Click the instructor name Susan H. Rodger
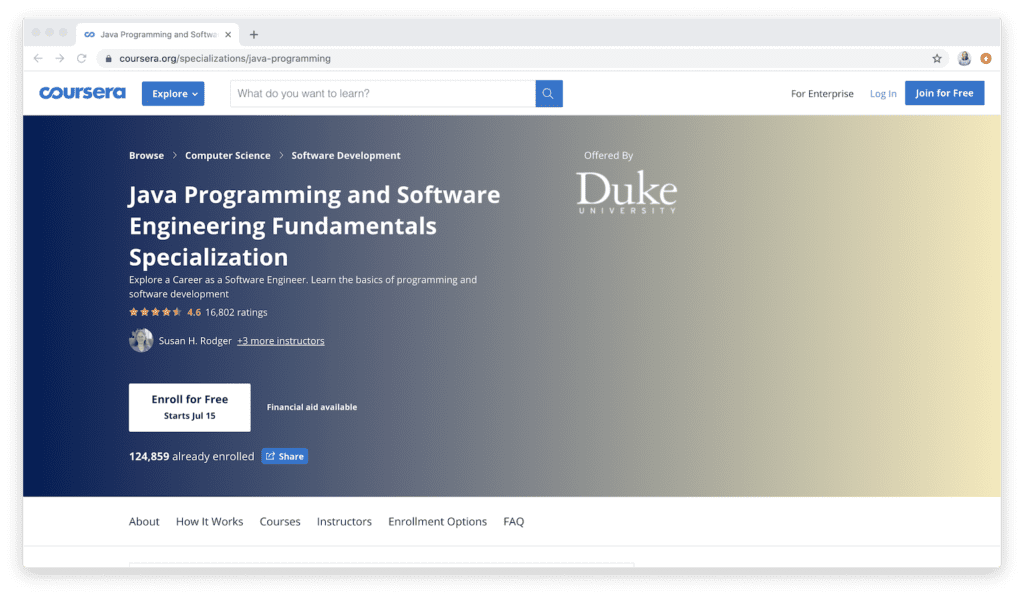Image resolution: width=1024 pixels, height=596 pixels. pyautogui.click(x=195, y=341)
